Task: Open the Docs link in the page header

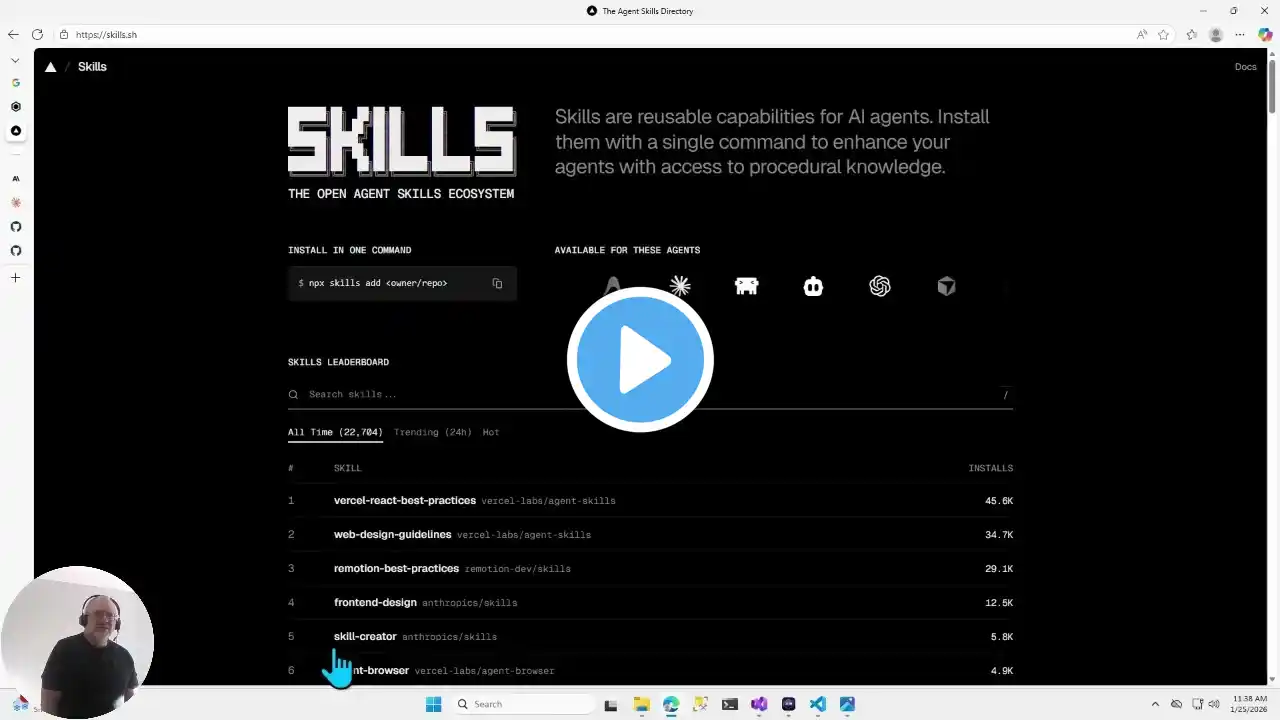Action: pos(1245,67)
